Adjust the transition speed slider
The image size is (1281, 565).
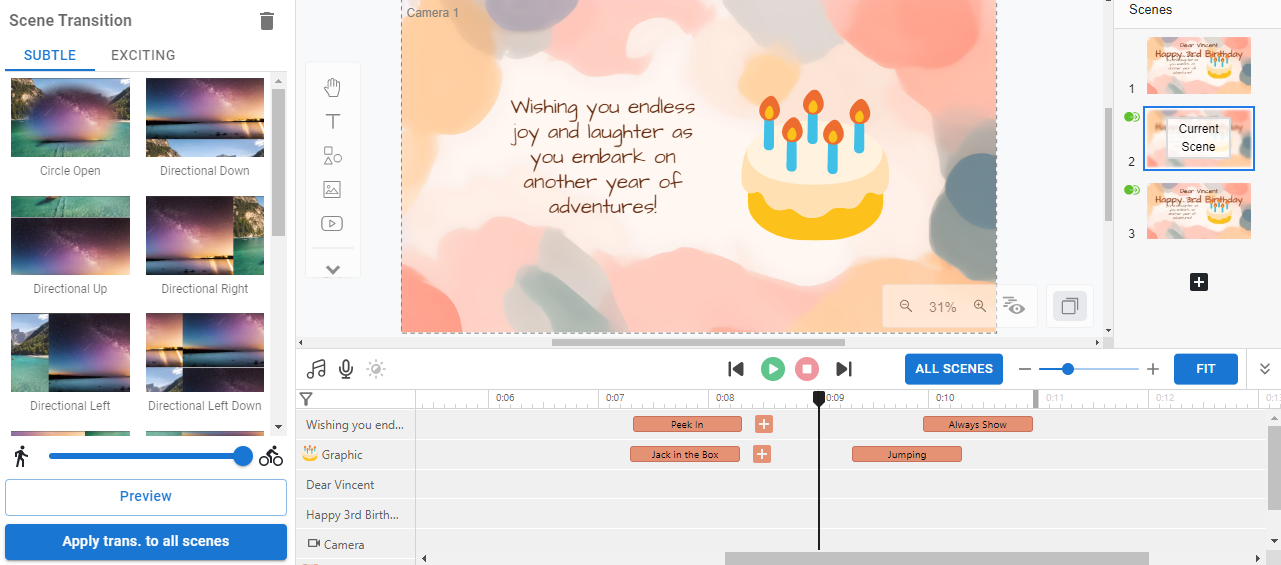[x=242, y=457]
